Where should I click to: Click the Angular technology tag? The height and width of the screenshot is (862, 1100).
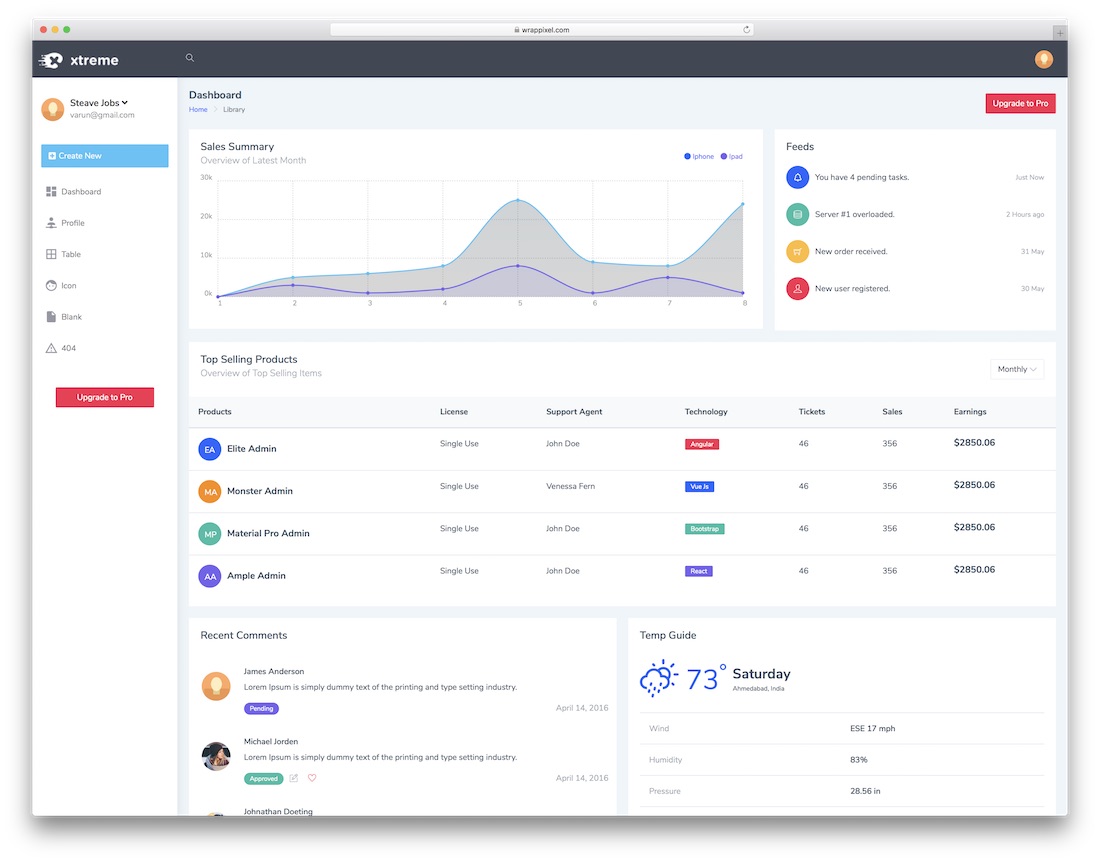click(702, 444)
